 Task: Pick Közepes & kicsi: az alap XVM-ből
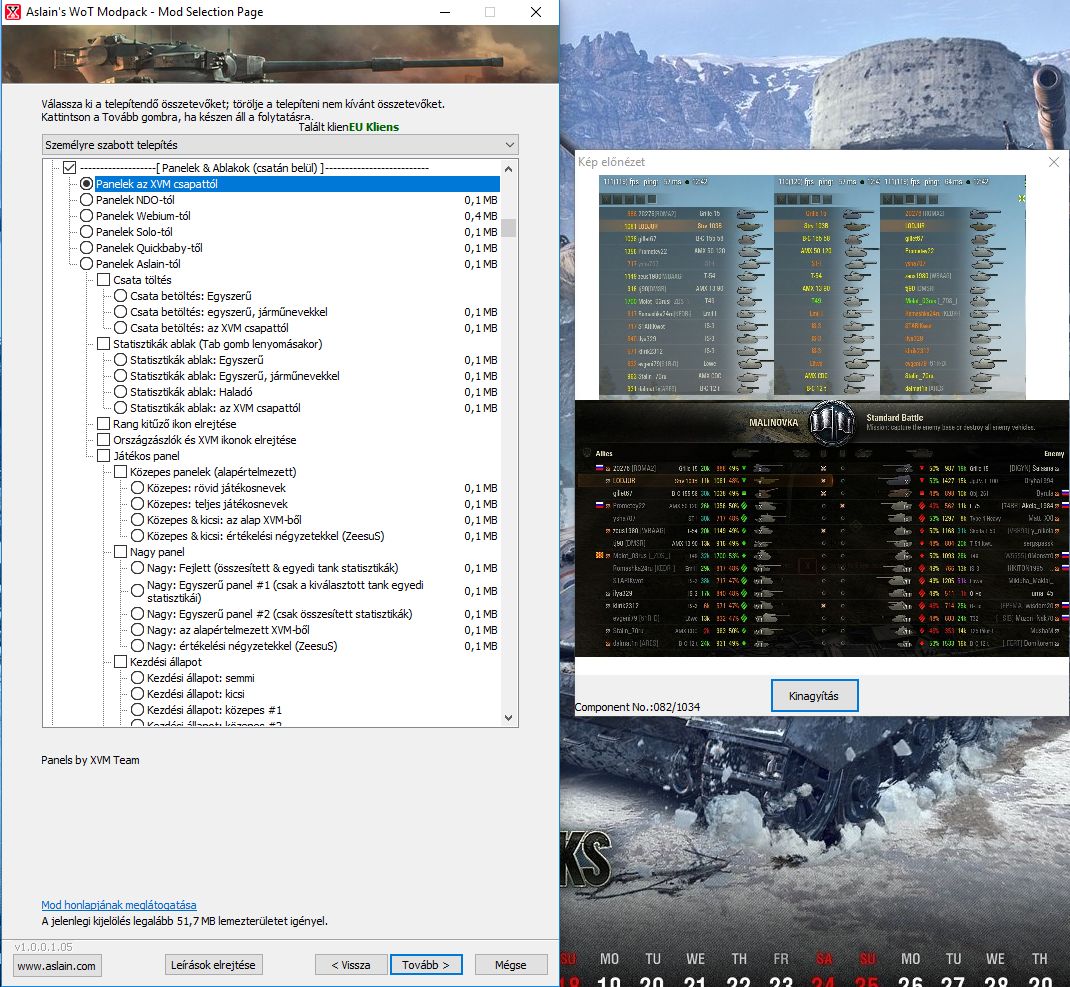pyautogui.click(x=138, y=520)
